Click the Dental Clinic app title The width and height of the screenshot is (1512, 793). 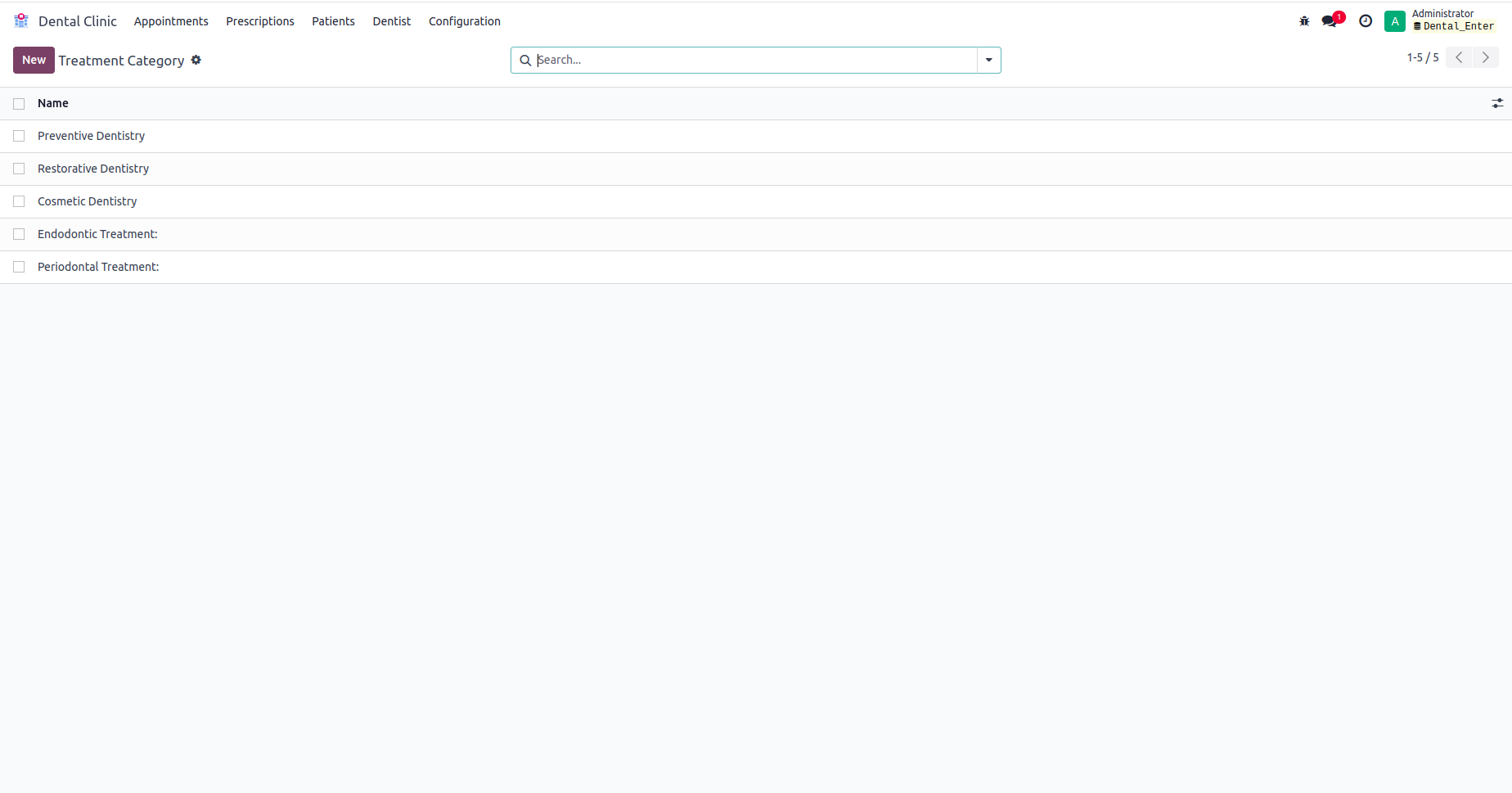click(78, 21)
